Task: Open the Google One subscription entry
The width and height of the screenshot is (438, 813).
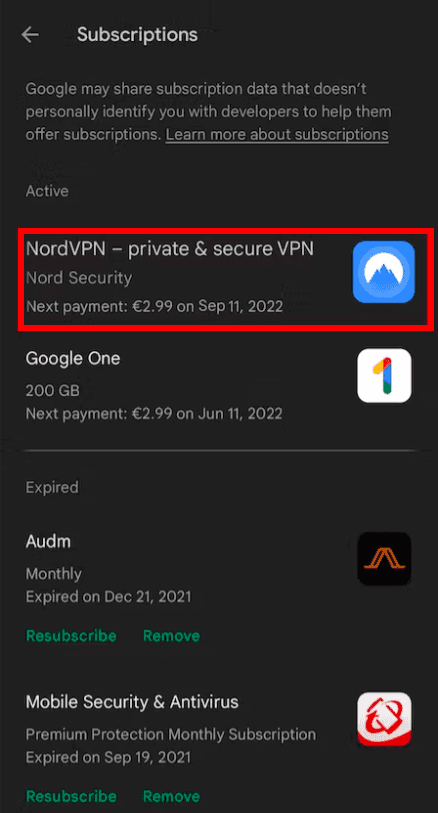Action: [219, 386]
